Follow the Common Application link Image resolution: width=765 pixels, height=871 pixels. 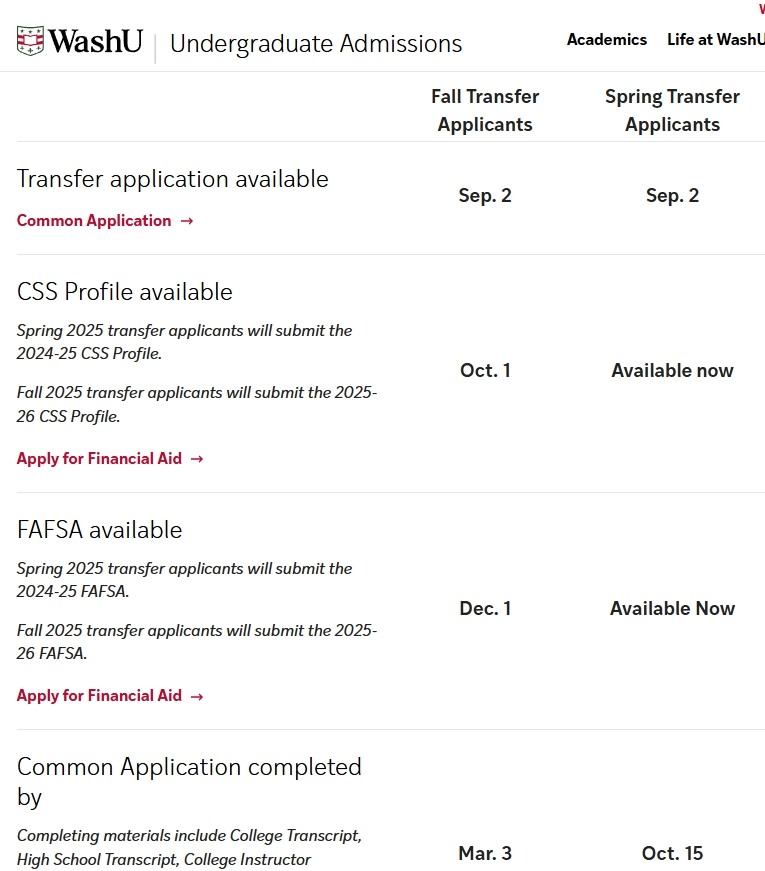94,221
